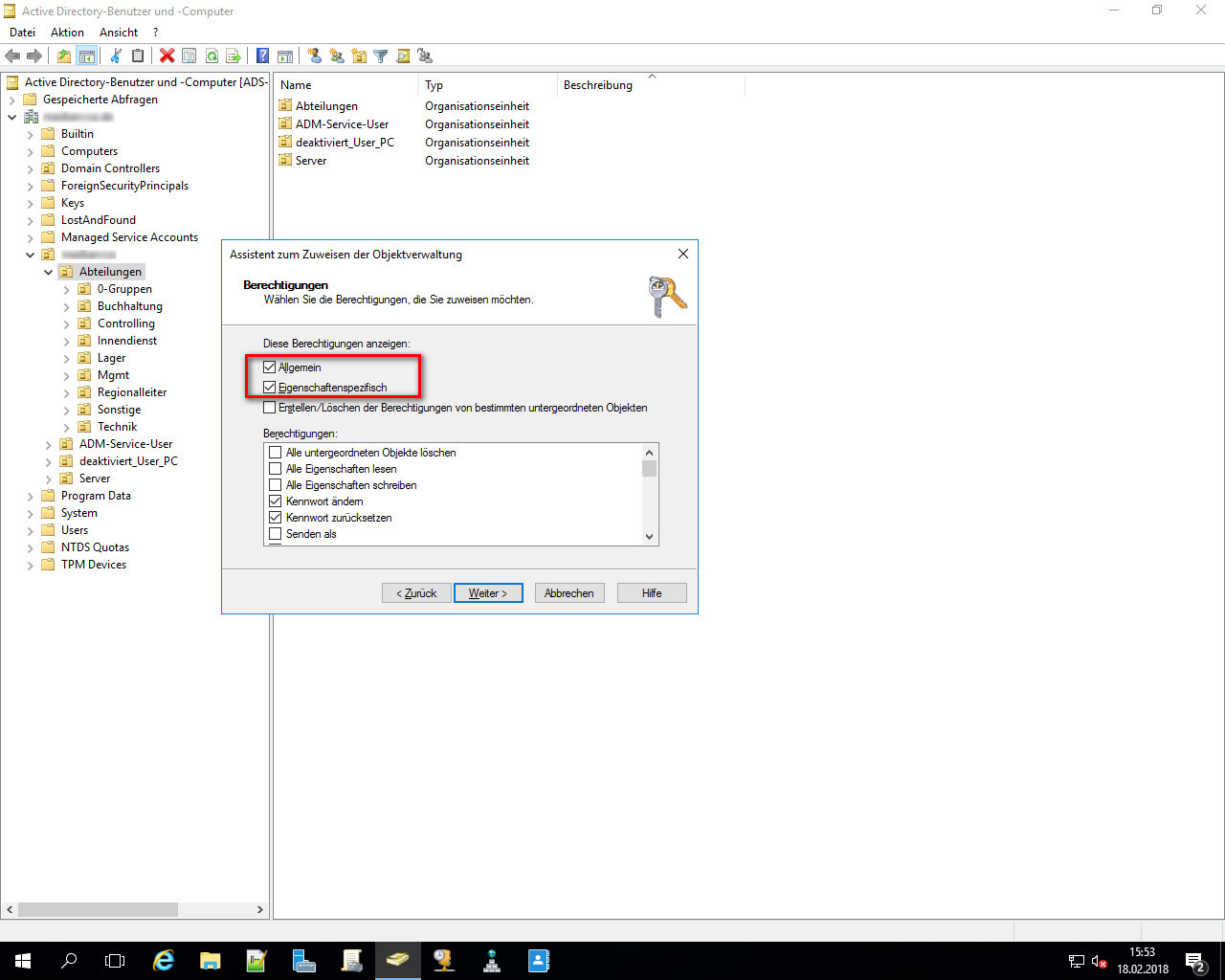
Task: Expand the Domain Controllers node
Action: [x=31, y=168]
